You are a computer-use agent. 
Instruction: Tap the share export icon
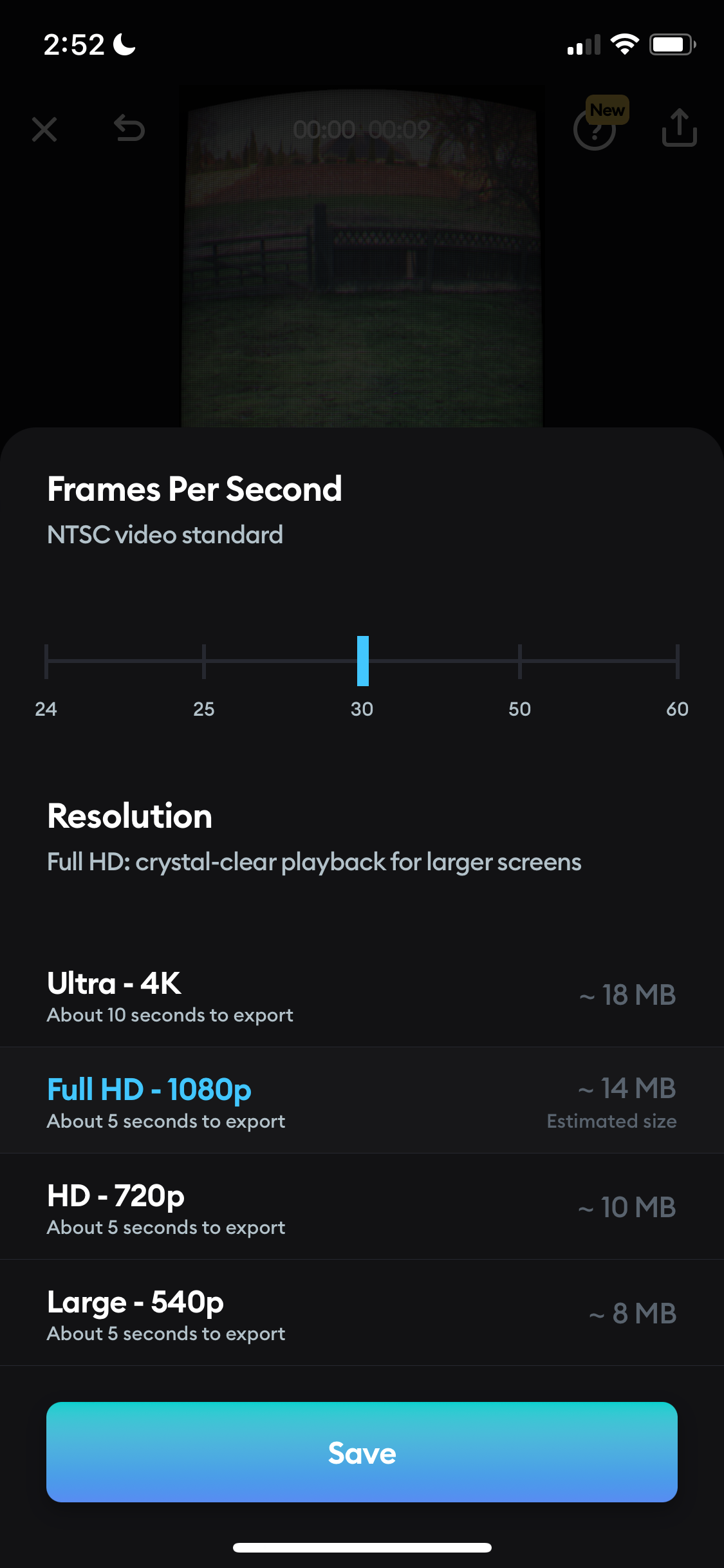[x=679, y=127]
